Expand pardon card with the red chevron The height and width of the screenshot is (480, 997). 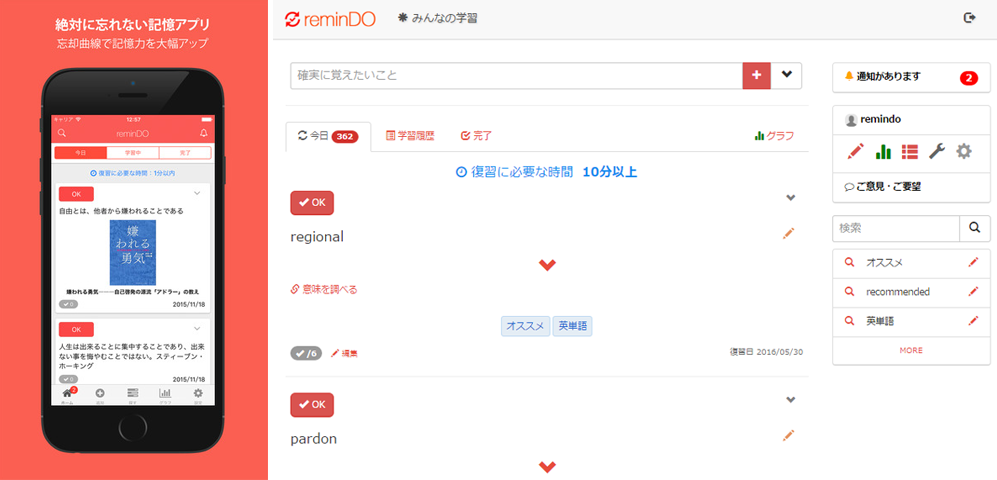tap(547, 467)
